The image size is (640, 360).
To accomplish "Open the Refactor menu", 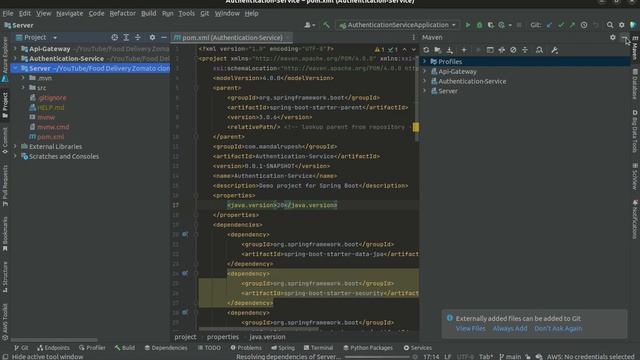I will pos(122,13).
